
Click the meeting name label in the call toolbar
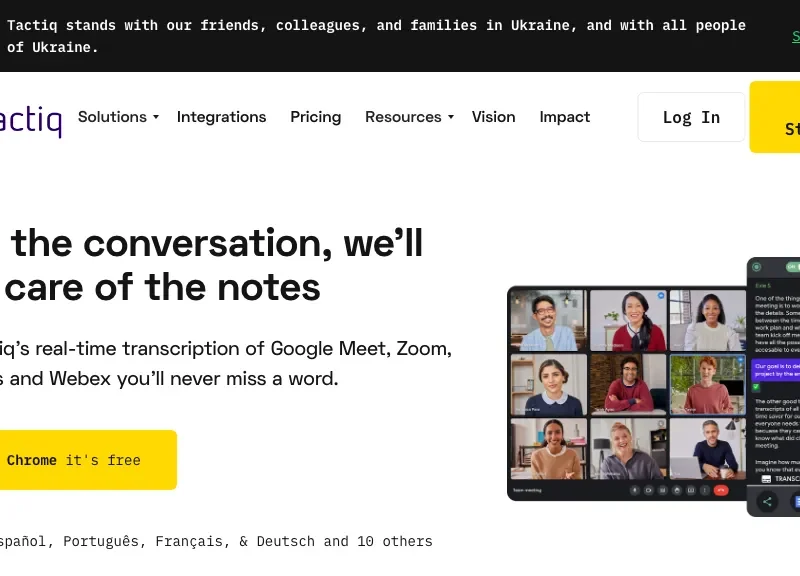click(x=527, y=490)
